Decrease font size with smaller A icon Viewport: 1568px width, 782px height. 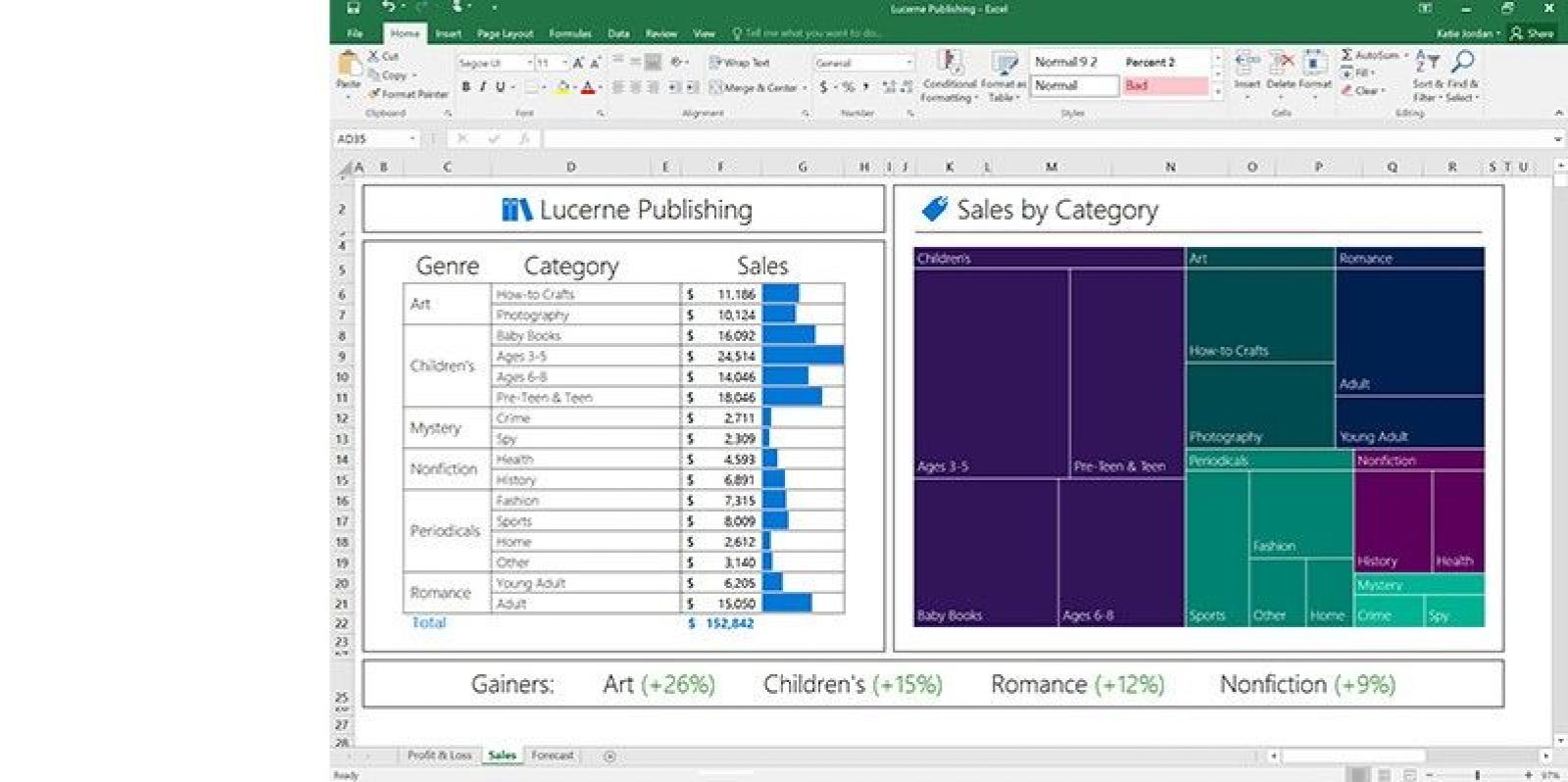[x=594, y=63]
